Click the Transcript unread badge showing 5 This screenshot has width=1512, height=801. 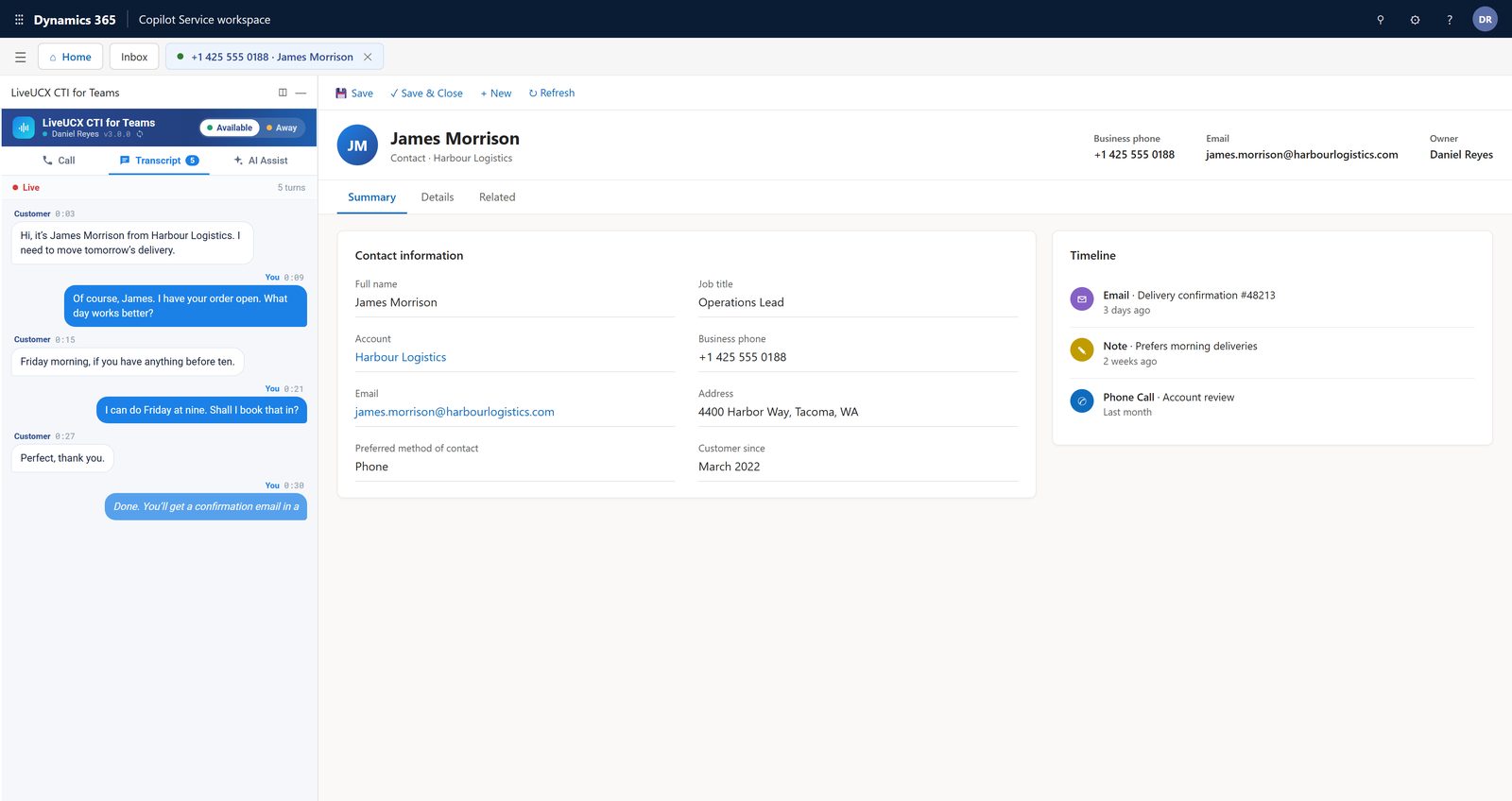pos(192,161)
